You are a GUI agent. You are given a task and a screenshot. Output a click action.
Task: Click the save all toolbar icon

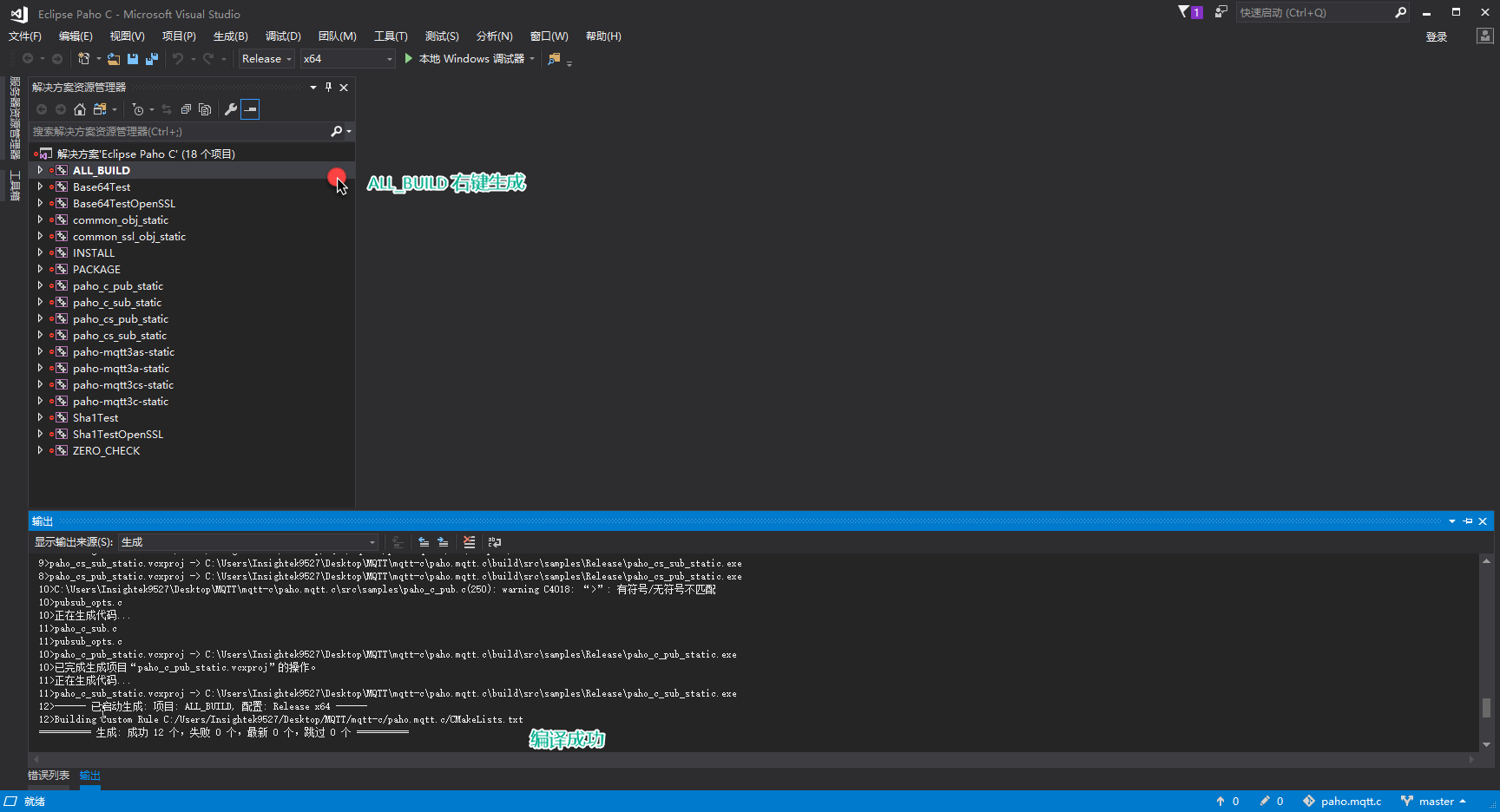coord(152,58)
